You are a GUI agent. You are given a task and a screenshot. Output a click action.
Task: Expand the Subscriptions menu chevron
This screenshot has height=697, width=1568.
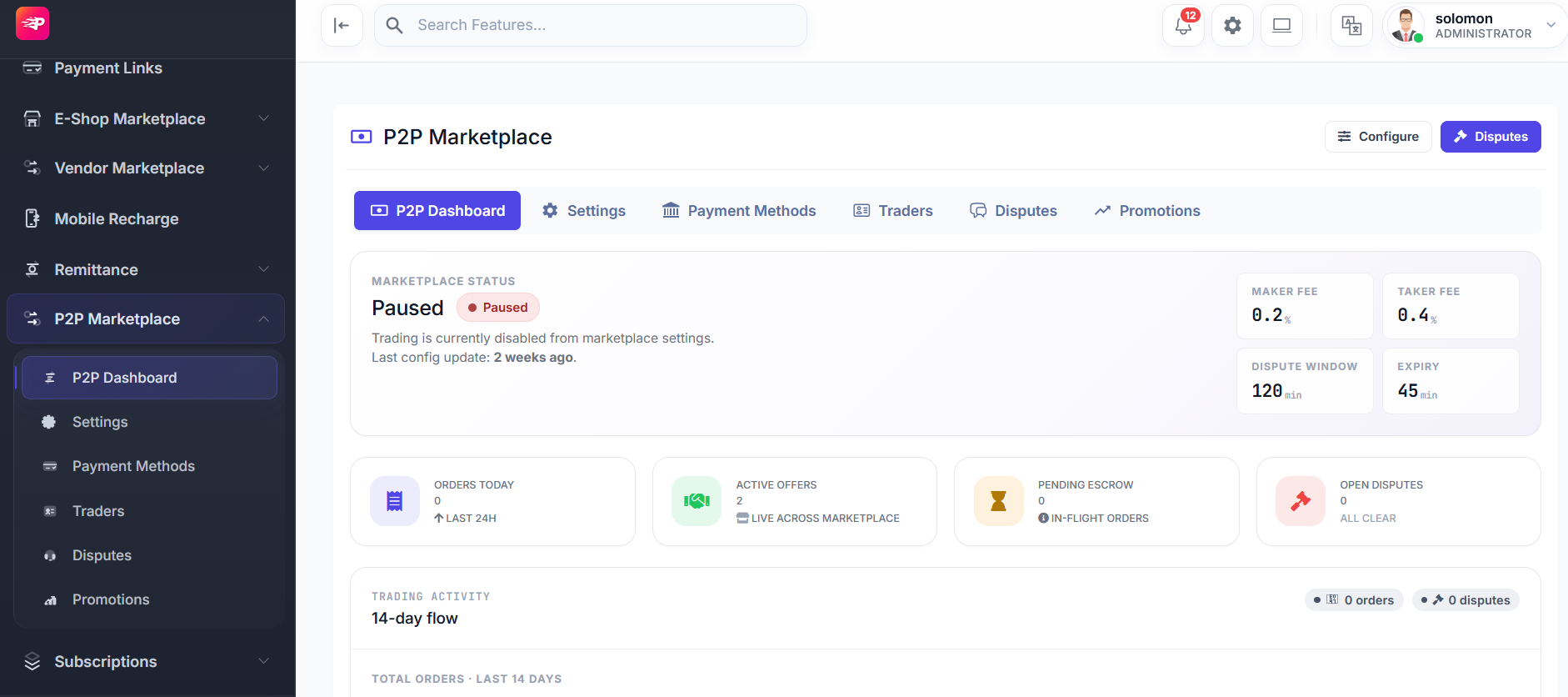coord(263,661)
